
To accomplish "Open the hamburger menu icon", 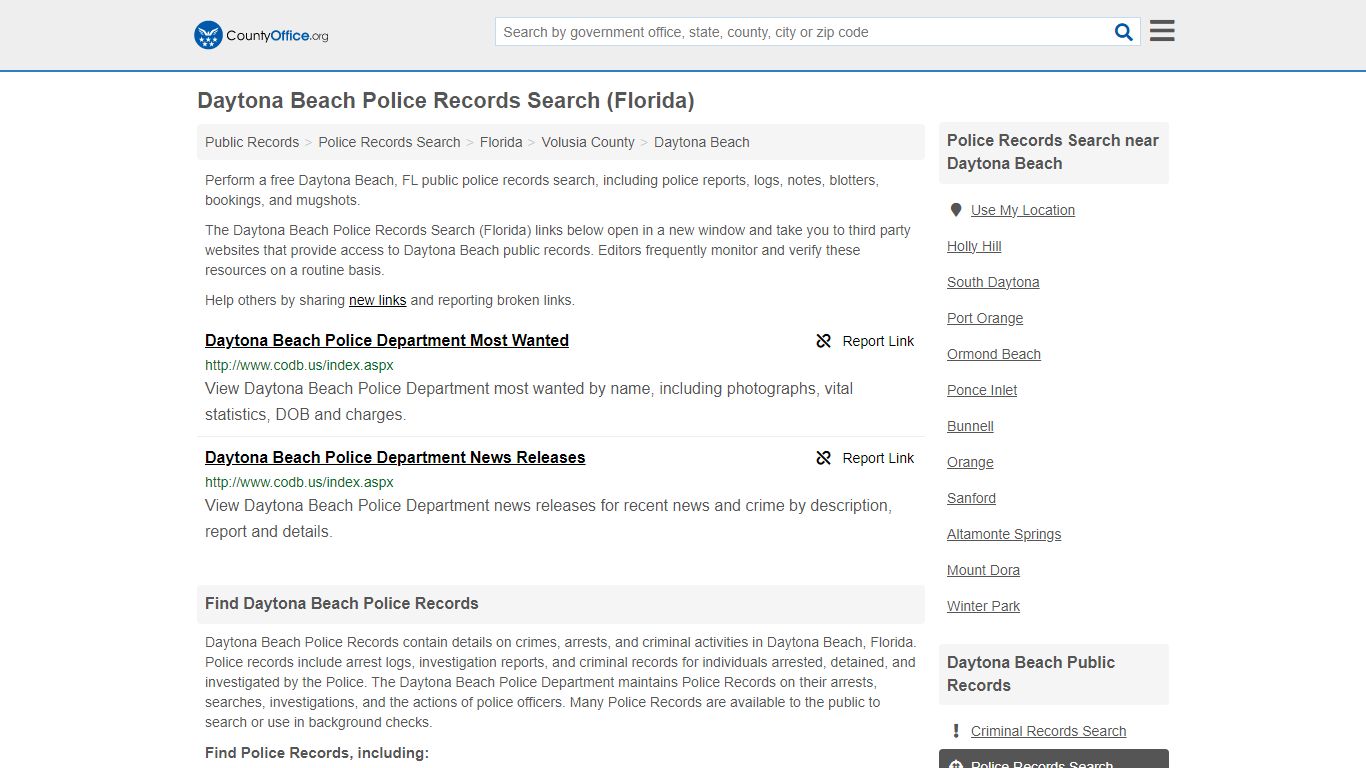I will 1162,31.
